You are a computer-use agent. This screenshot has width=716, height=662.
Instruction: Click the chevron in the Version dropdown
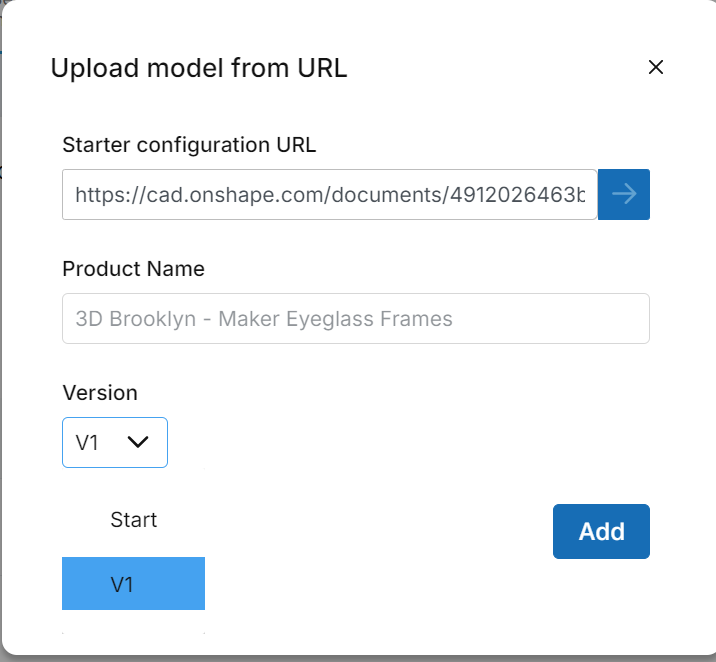pyautogui.click(x=139, y=442)
